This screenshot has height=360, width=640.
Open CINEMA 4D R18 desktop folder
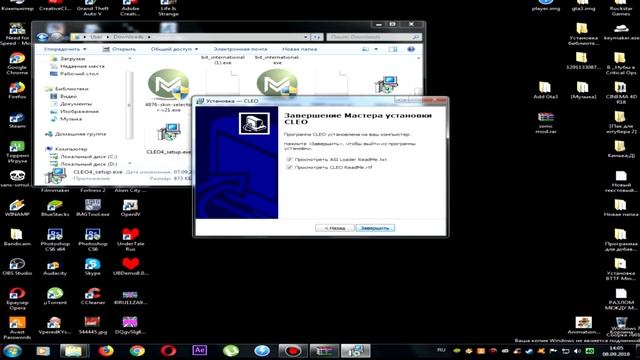pyautogui.click(x=621, y=93)
